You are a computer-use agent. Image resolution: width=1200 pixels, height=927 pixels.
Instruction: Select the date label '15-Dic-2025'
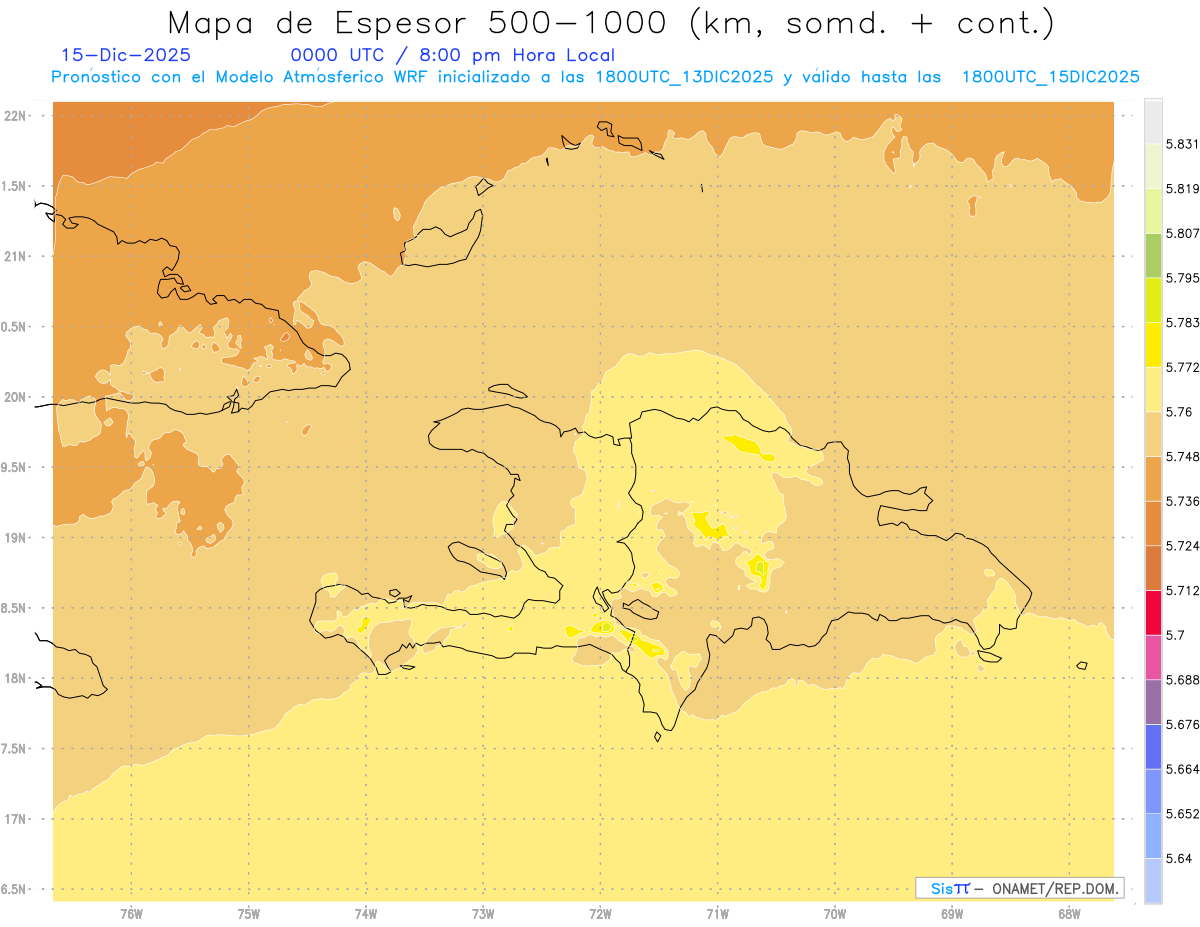click(126, 56)
